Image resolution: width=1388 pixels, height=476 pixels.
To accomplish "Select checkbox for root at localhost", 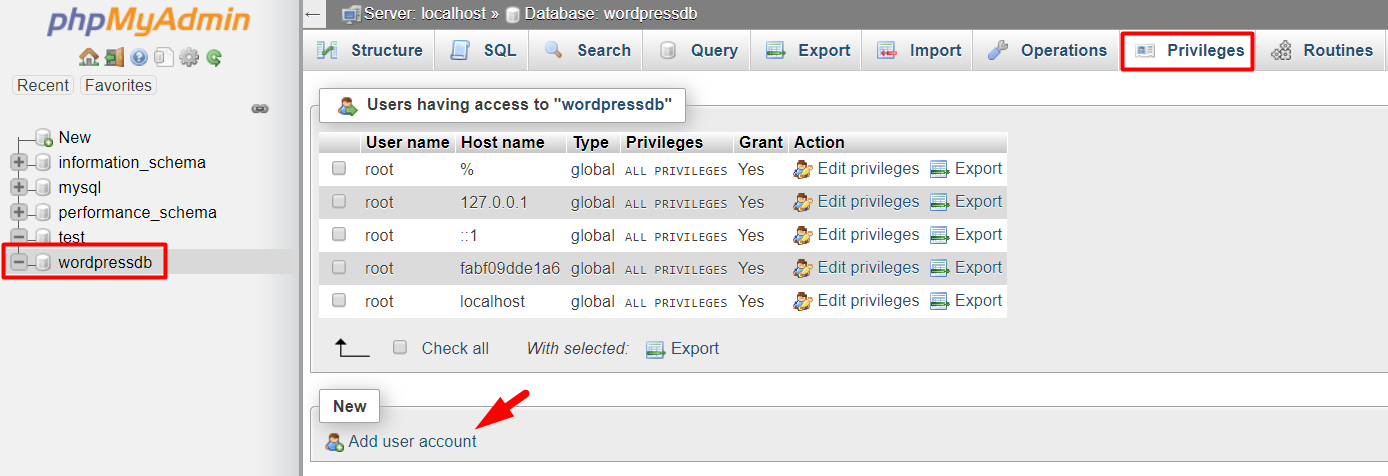I will tap(339, 301).
